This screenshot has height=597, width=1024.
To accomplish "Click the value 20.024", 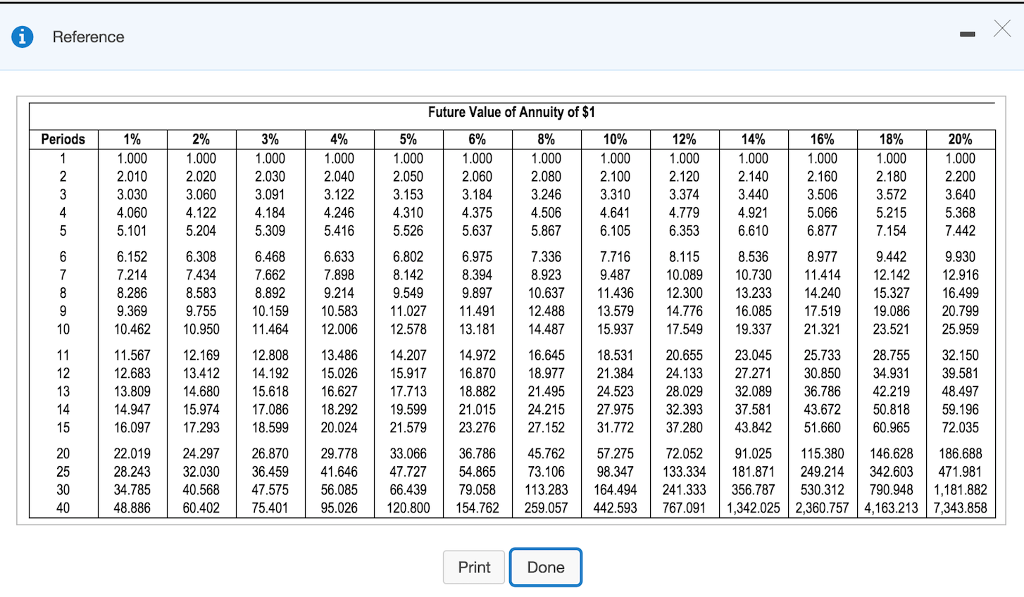I will click(339, 427).
